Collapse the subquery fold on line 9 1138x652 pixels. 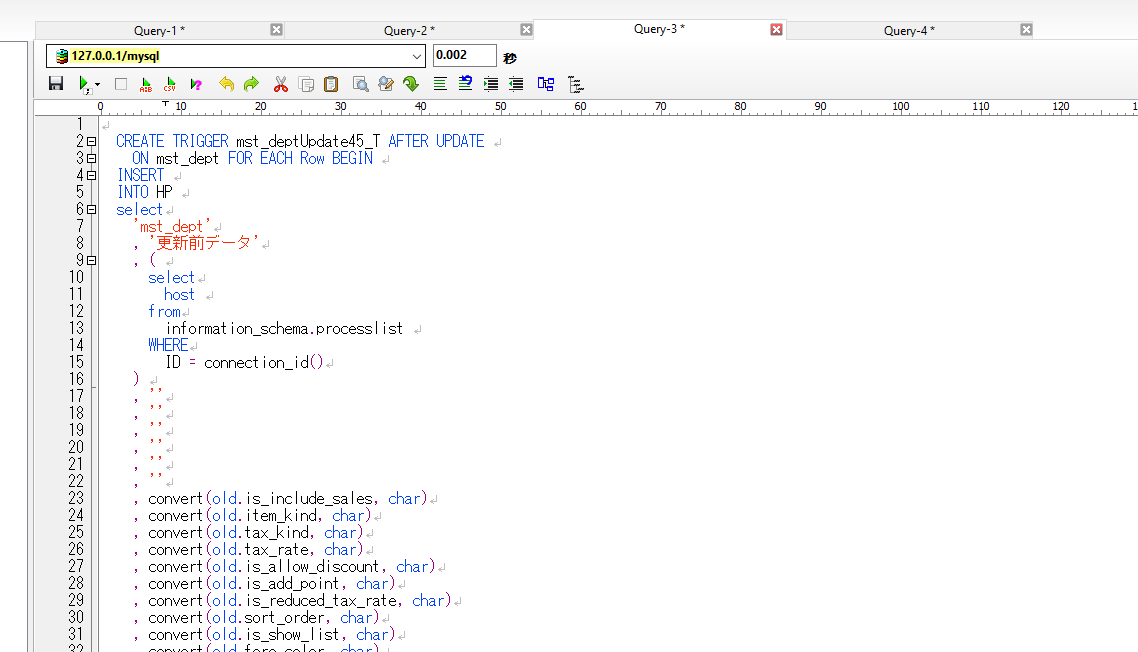pyautogui.click(x=91, y=260)
